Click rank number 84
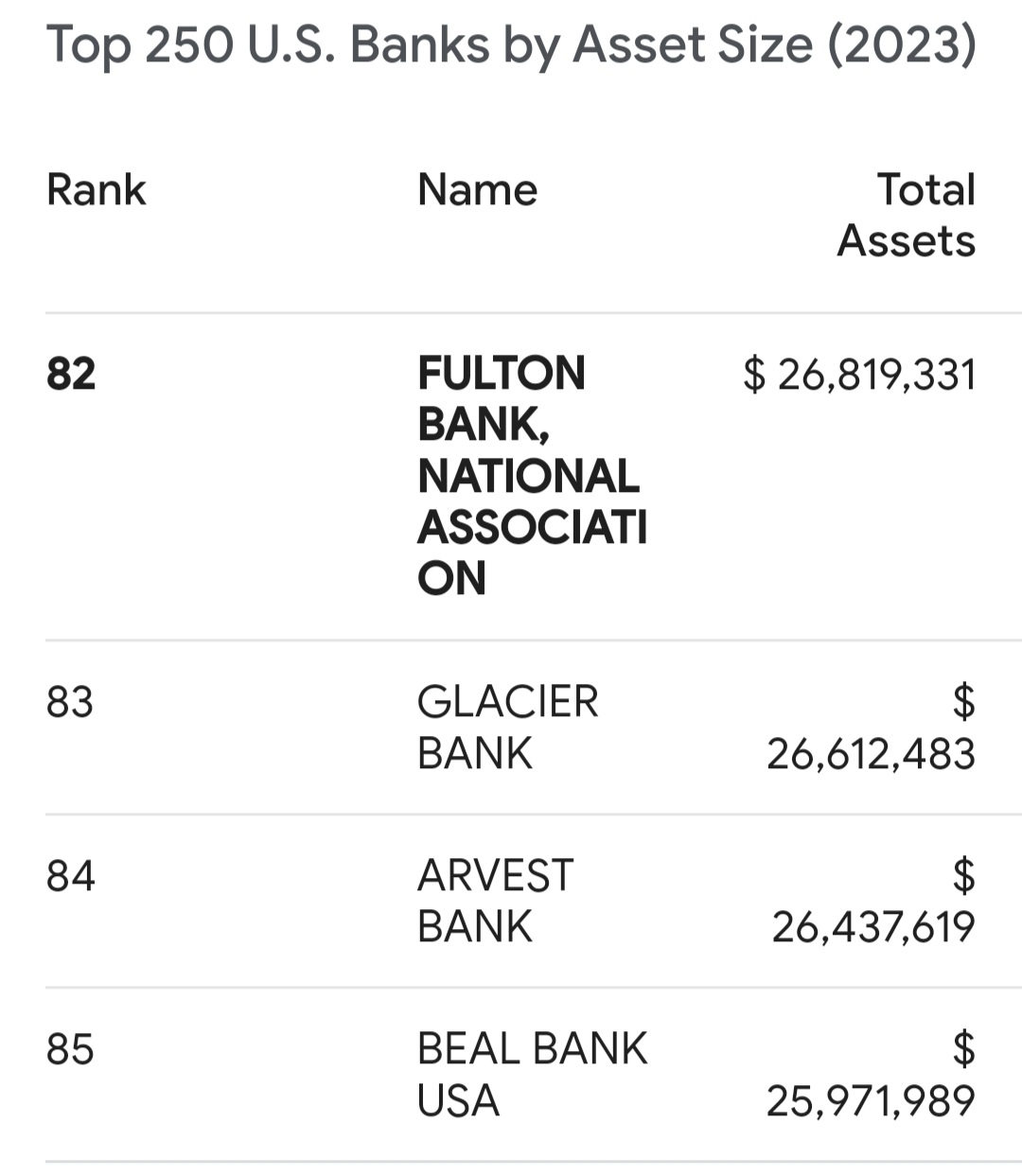This screenshot has height=1176, width=1022. [x=71, y=876]
